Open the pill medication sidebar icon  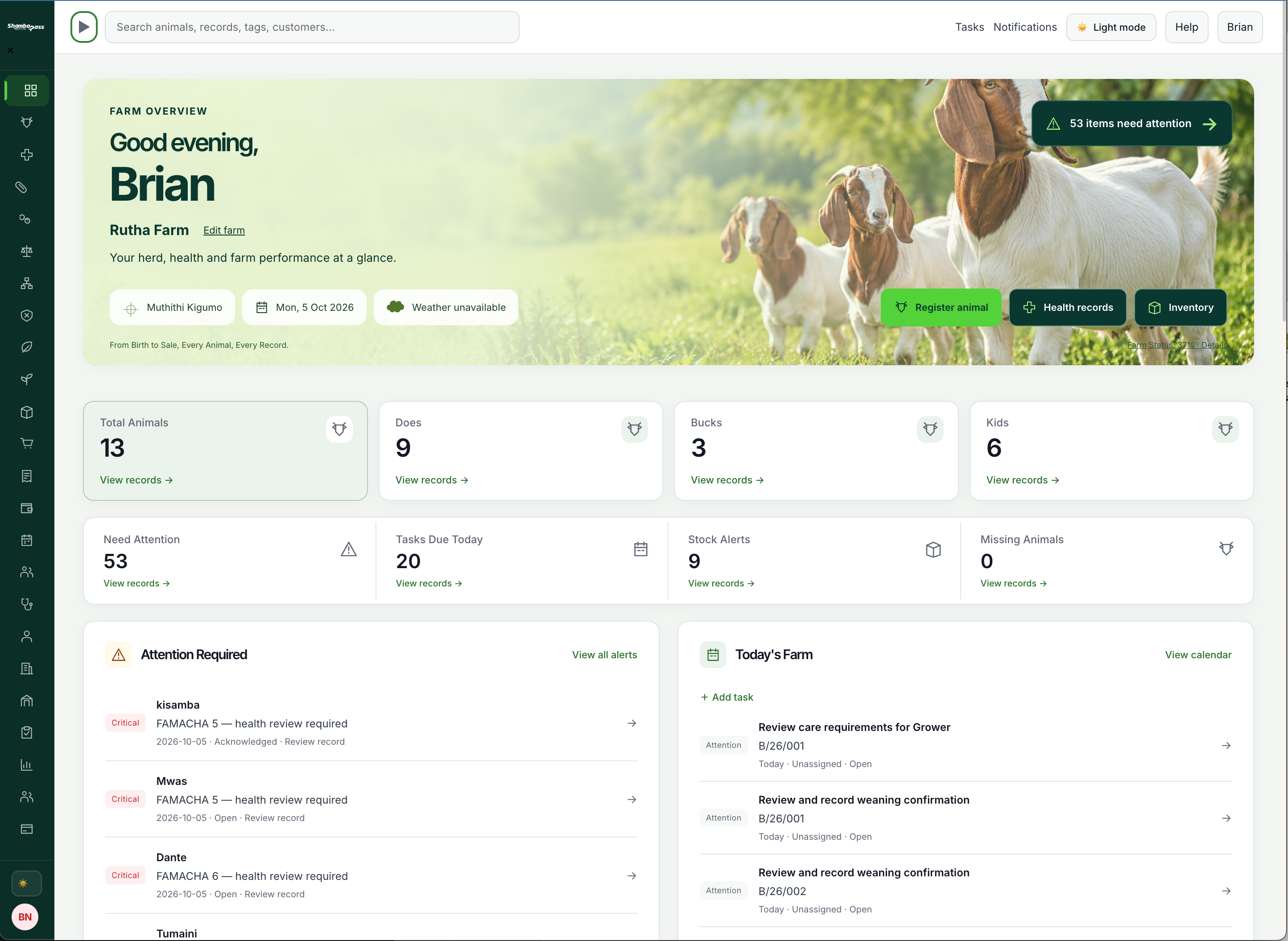pos(22,187)
